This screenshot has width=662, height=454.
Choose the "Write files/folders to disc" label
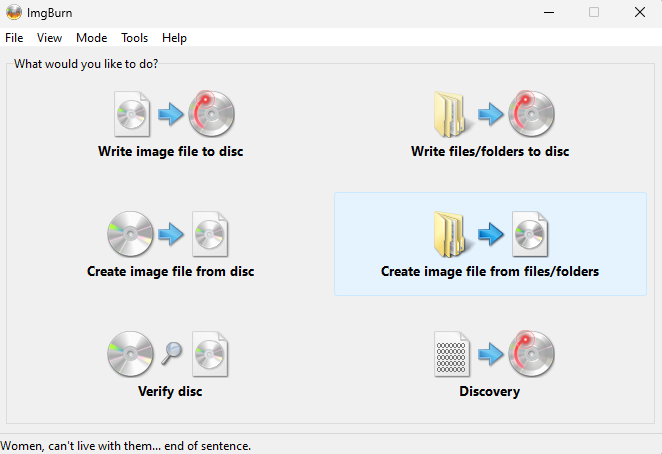(490, 152)
